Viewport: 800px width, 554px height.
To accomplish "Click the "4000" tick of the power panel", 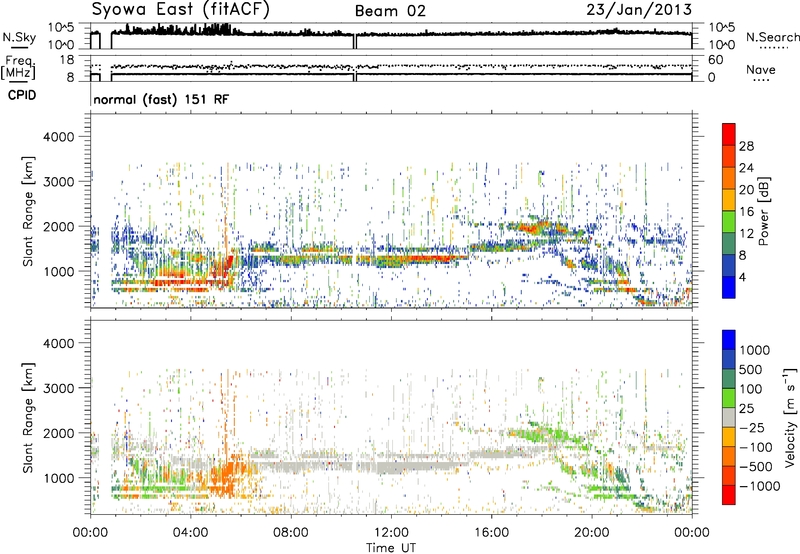I will (58, 137).
